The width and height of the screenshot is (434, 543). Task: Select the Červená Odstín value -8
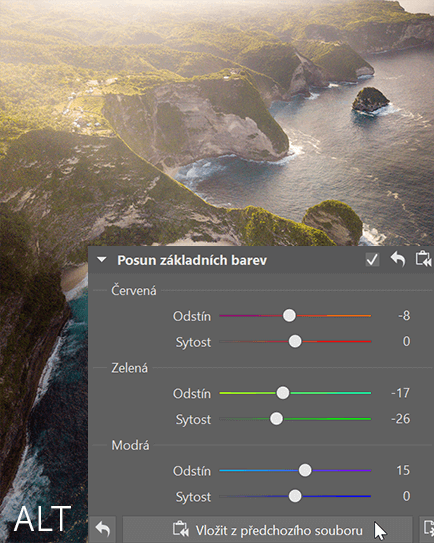404,316
